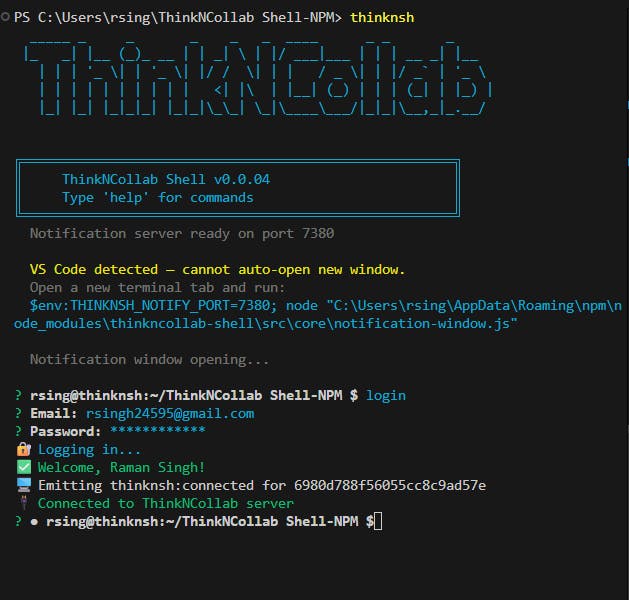This screenshot has width=629, height=600.
Task: Click 'Connected to ThinkNCollab server' text
Action: pyautogui.click(x=166, y=503)
